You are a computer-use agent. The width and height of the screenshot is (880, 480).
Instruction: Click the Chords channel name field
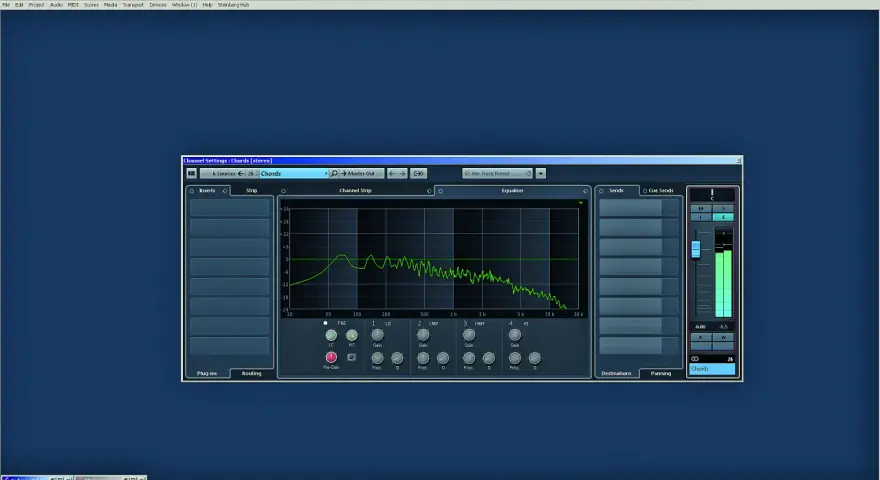(712, 369)
